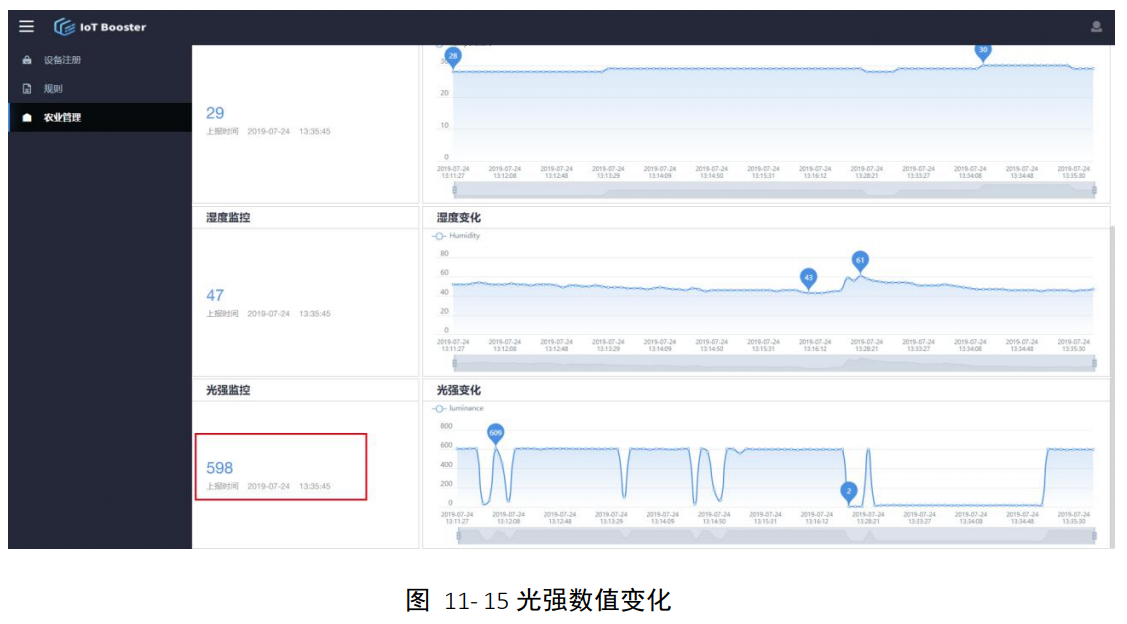Click the 28 marker pin on temperature chart
Viewport: 1127px width, 624px height.
pos(453,57)
